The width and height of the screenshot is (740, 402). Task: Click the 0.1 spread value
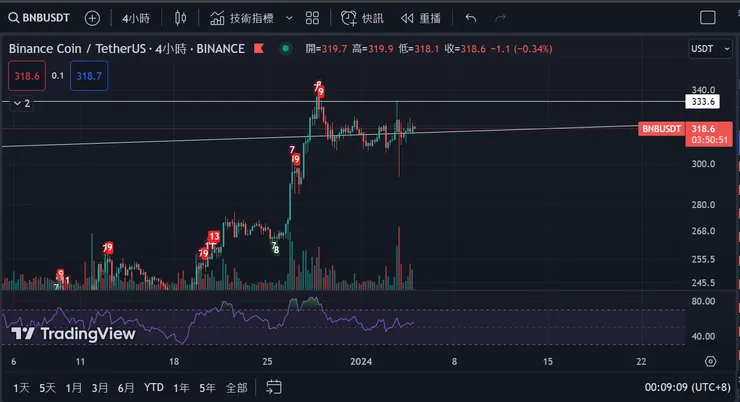point(58,76)
